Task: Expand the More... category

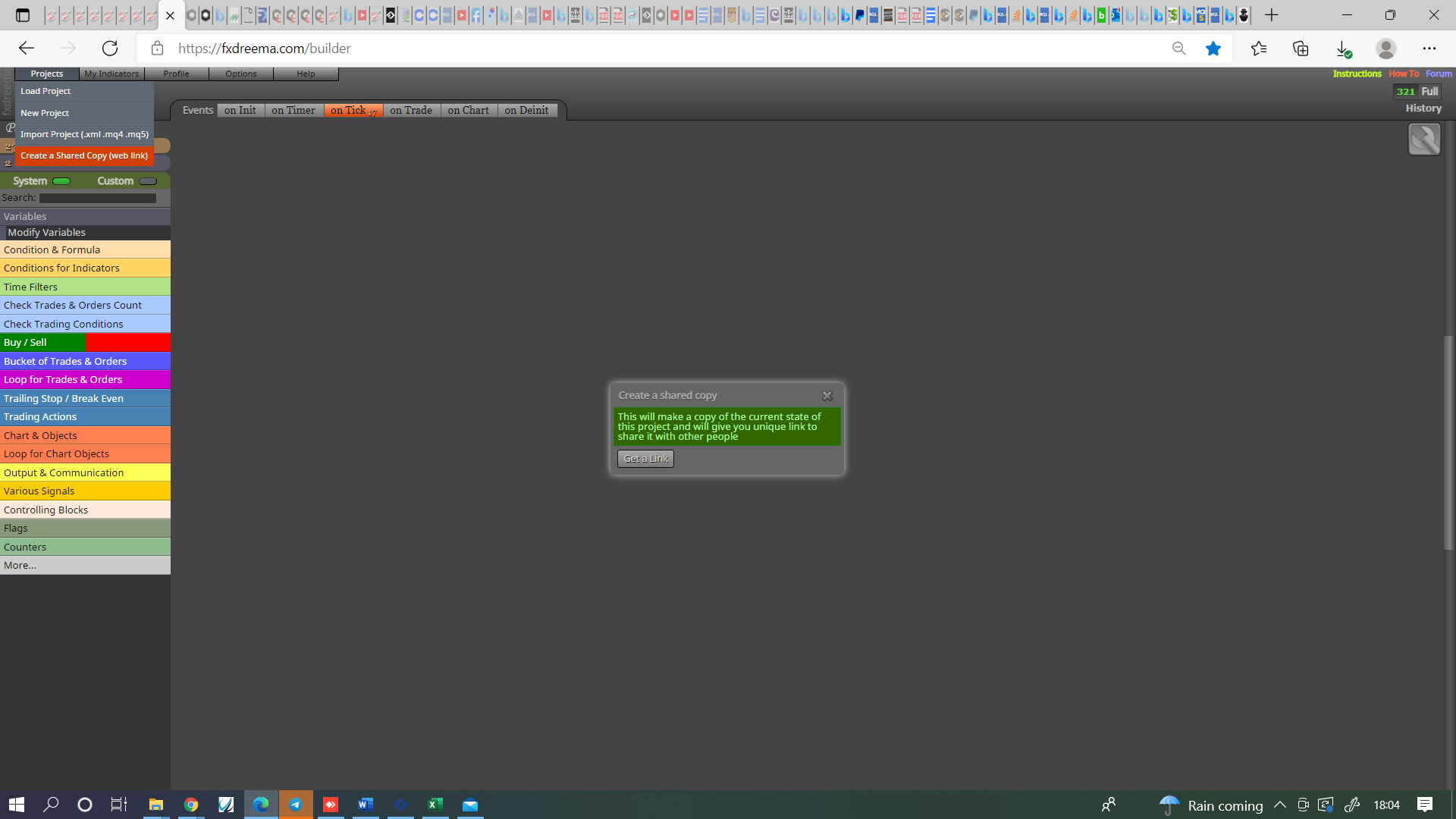Action: click(85, 566)
